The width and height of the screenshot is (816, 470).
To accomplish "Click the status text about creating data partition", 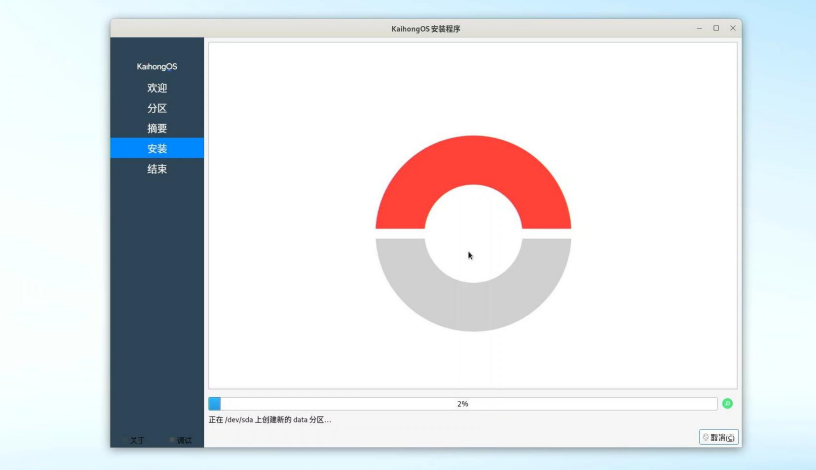I will coord(270,420).
